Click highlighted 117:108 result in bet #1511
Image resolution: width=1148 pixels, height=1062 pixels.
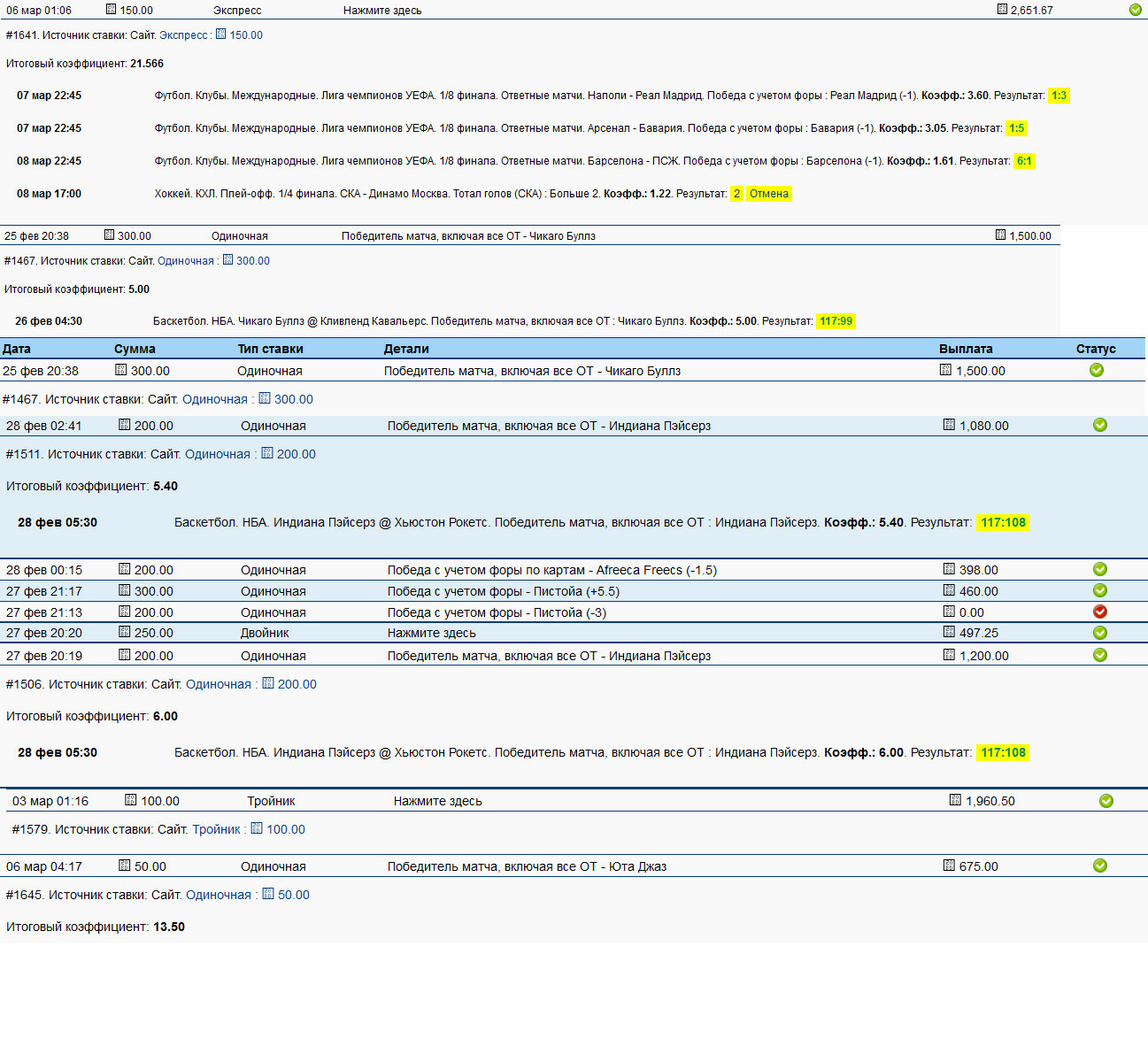[1003, 522]
